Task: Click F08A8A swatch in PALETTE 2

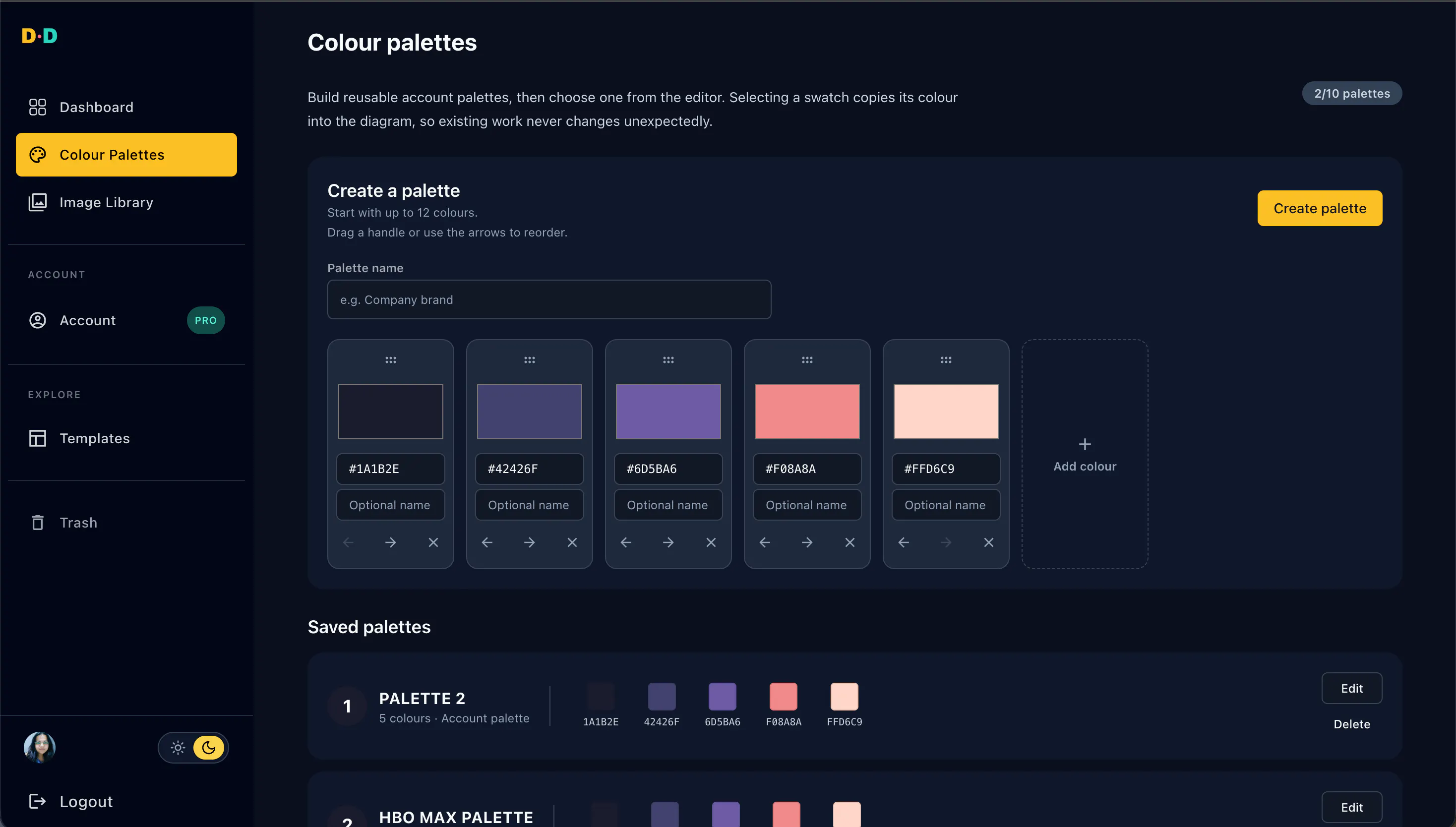Action: 783,697
